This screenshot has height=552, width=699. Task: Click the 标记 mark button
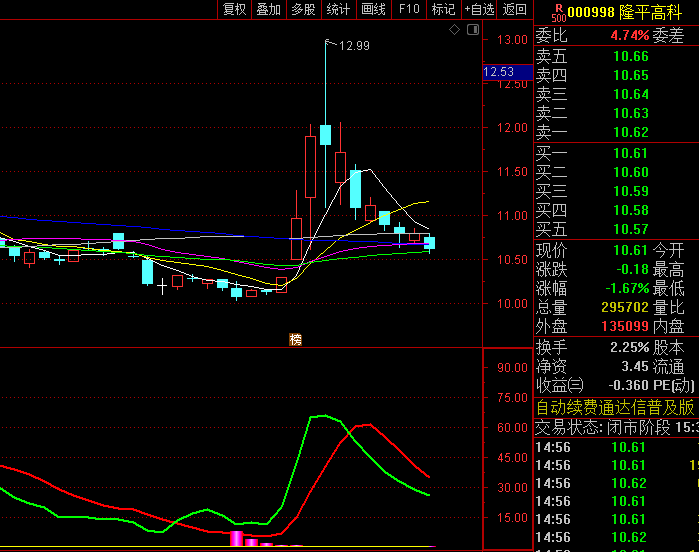coord(442,9)
